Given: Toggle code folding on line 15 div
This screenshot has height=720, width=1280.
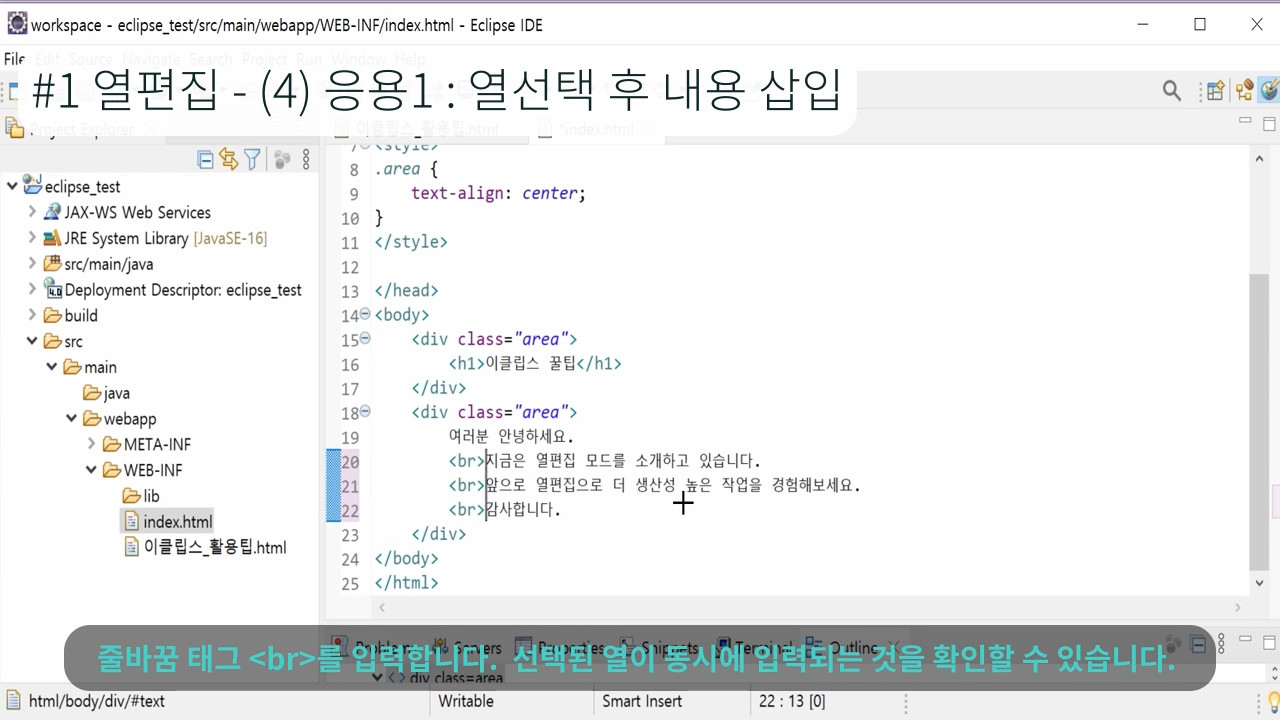Looking at the screenshot, I should pyautogui.click(x=365, y=339).
